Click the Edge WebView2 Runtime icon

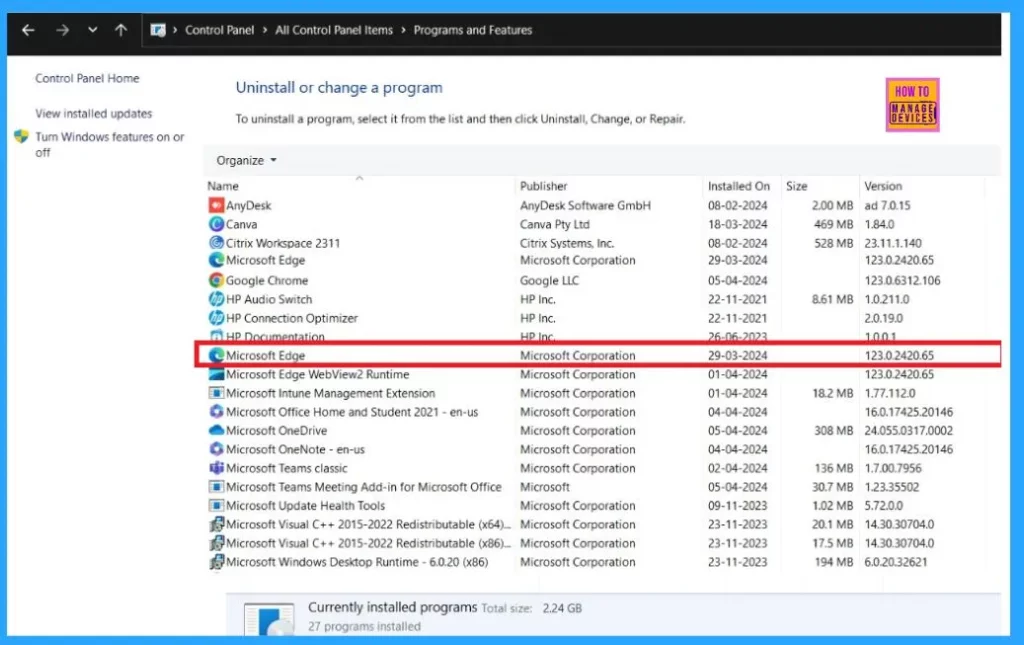coord(216,374)
